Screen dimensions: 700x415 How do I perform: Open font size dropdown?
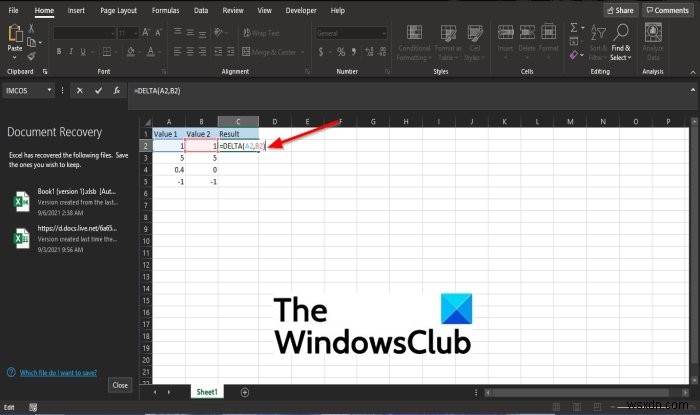coord(136,33)
